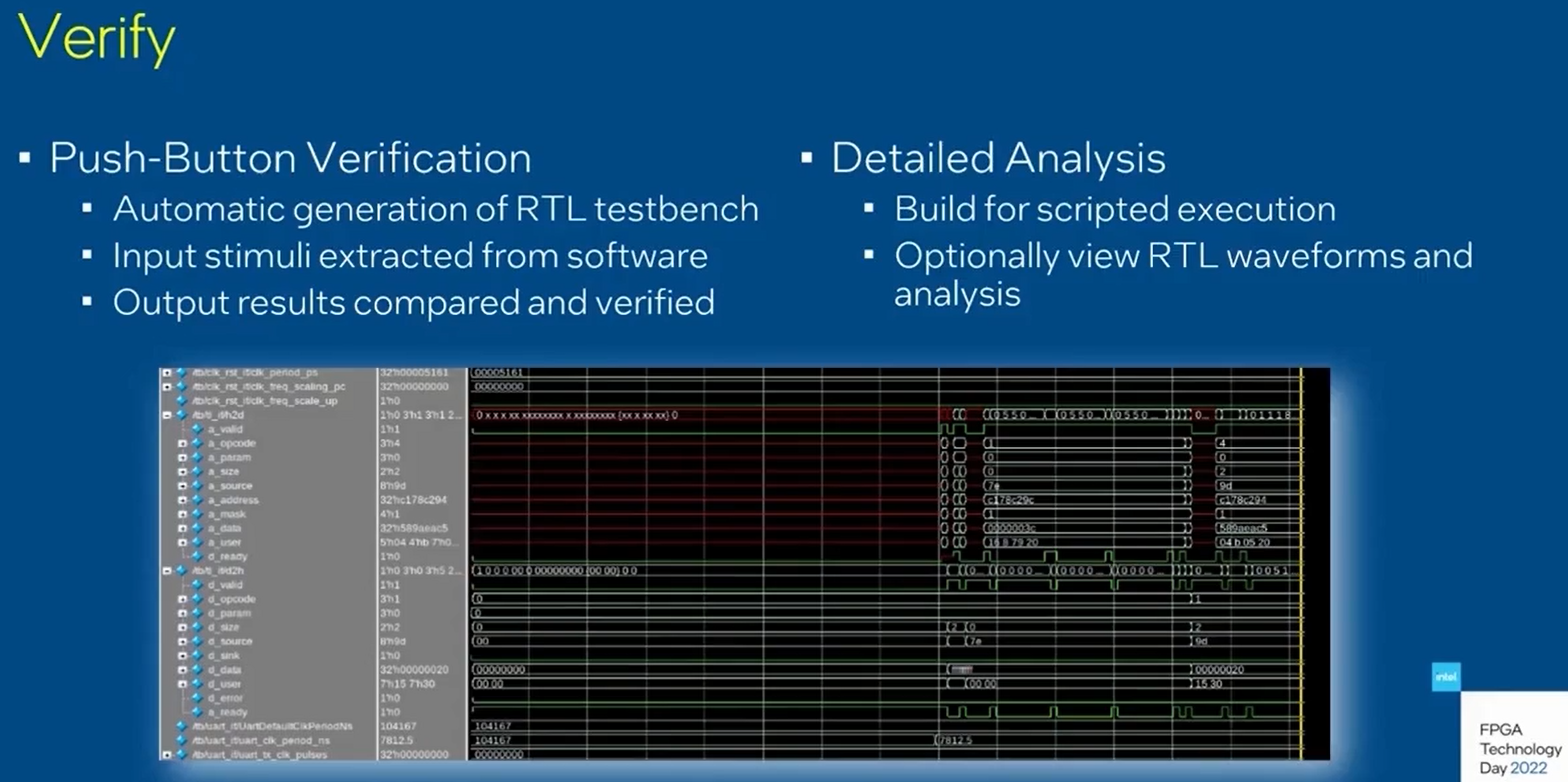1568x782 pixels.
Task: Collapse the /tb/tl_if/h2d signal group
Action: pos(167,415)
